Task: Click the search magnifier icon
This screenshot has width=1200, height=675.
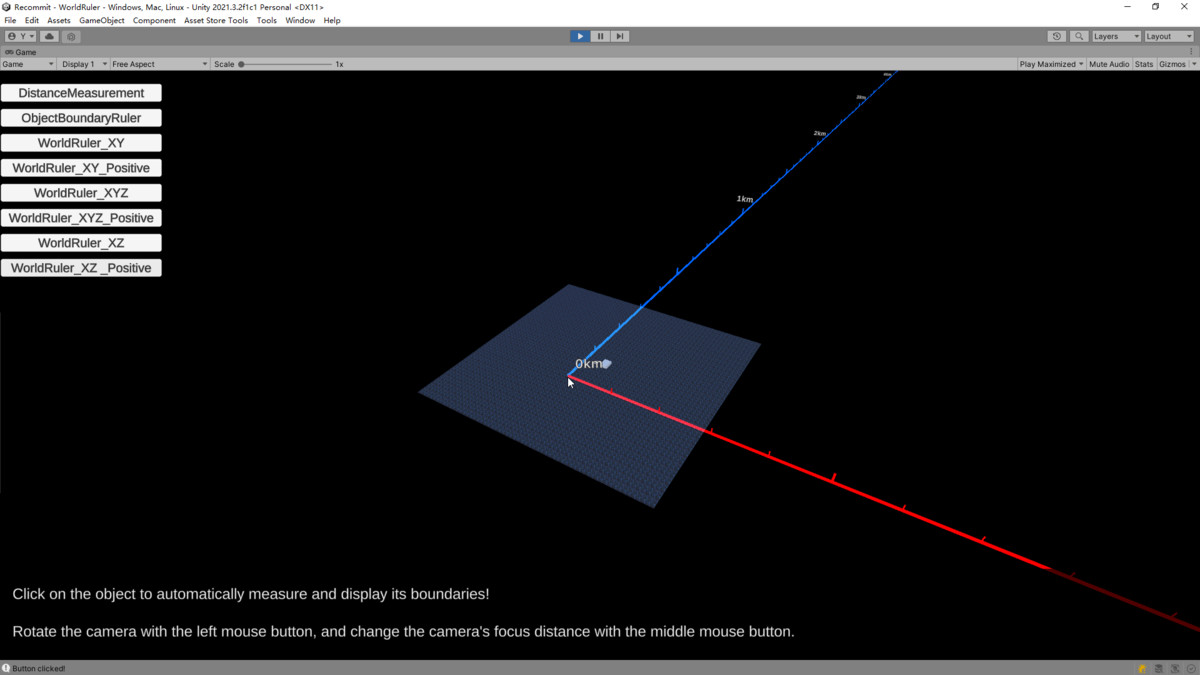Action: click(x=1079, y=36)
